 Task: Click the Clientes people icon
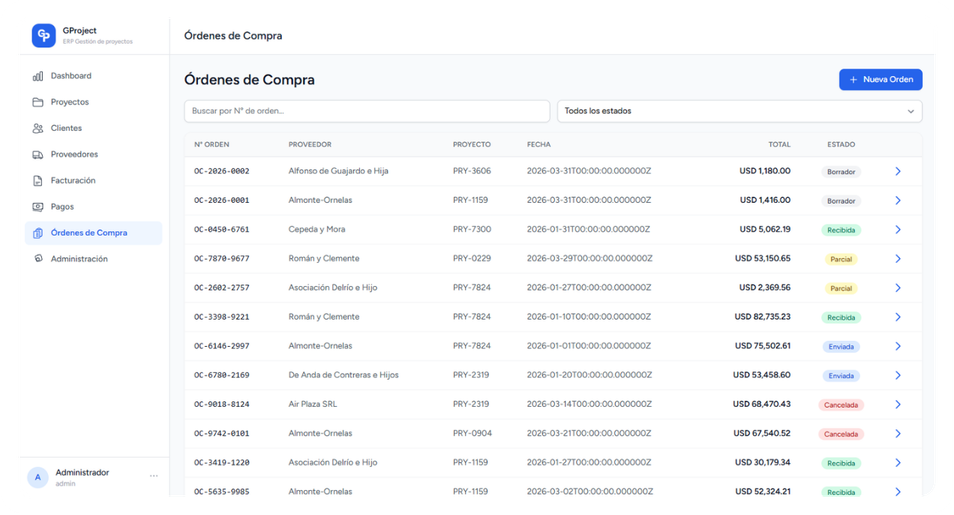click(x=38, y=128)
